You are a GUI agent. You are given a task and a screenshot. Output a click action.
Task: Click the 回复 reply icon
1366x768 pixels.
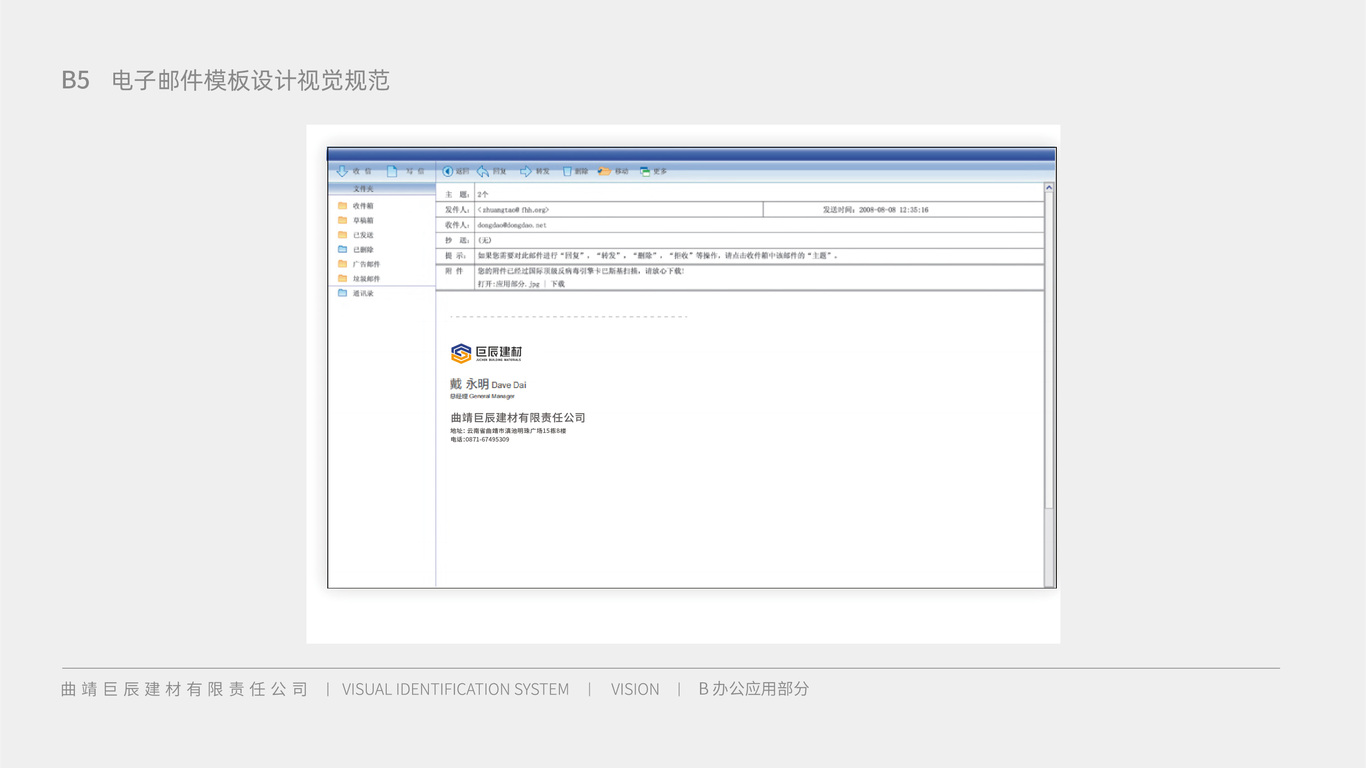click(483, 171)
